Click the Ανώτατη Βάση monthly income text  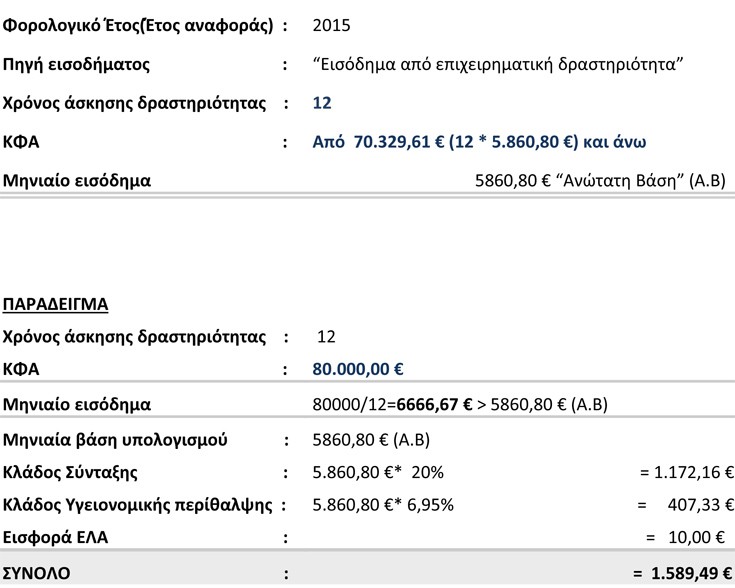pos(600,181)
